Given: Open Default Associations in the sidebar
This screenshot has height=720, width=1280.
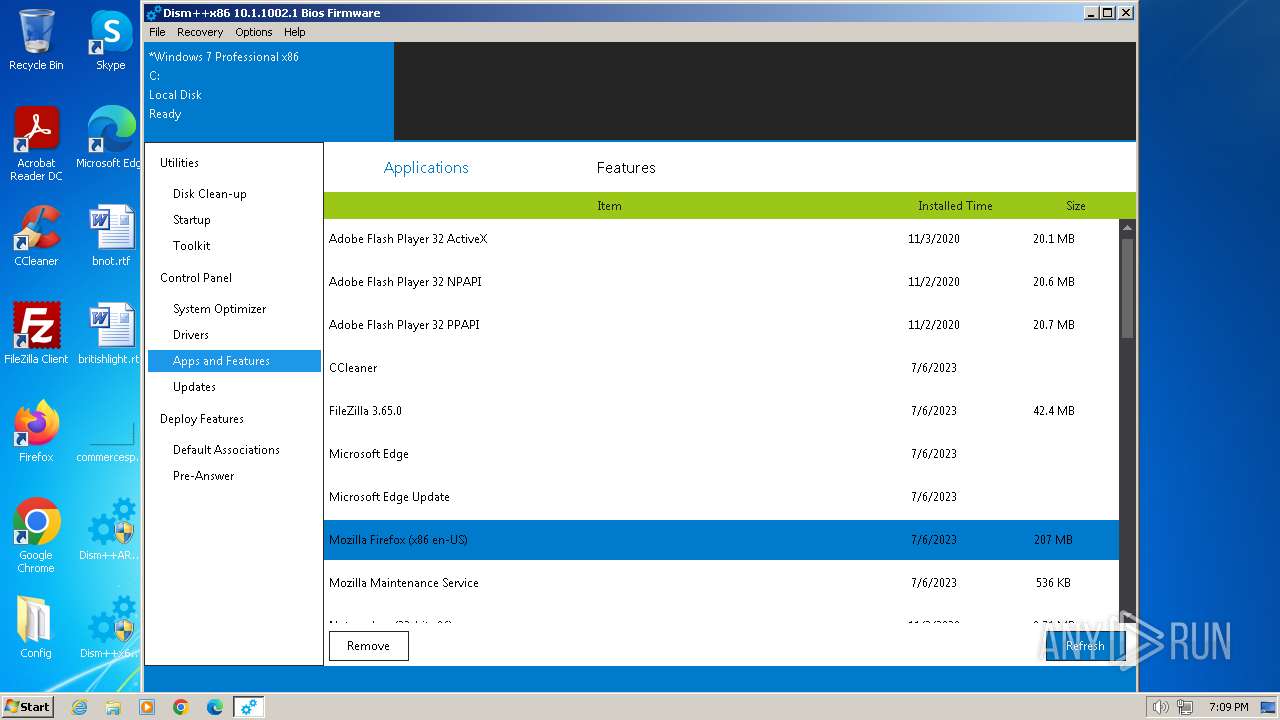Looking at the screenshot, I should [x=226, y=450].
